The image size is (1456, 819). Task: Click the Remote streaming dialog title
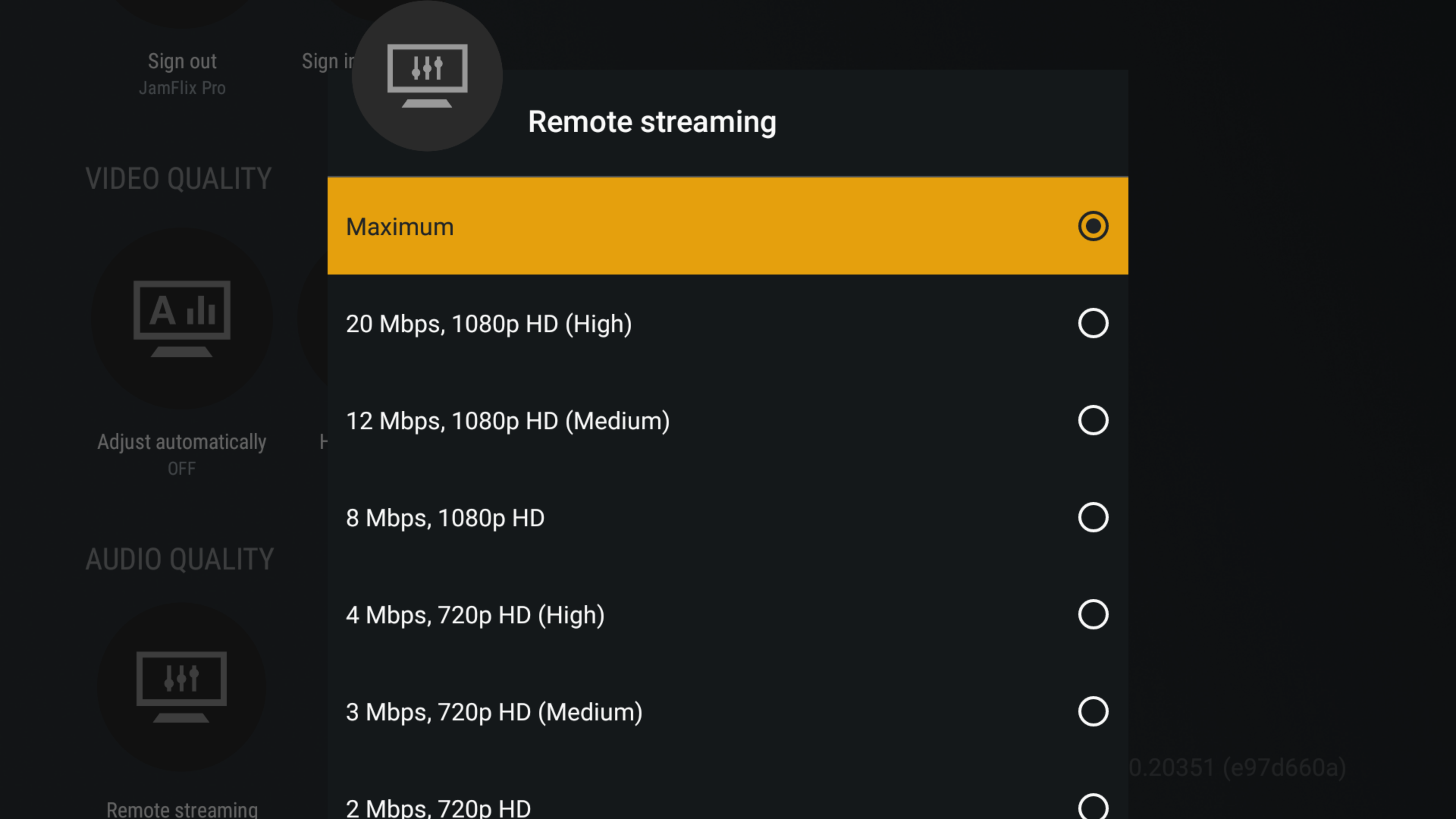tap(652, 121)
